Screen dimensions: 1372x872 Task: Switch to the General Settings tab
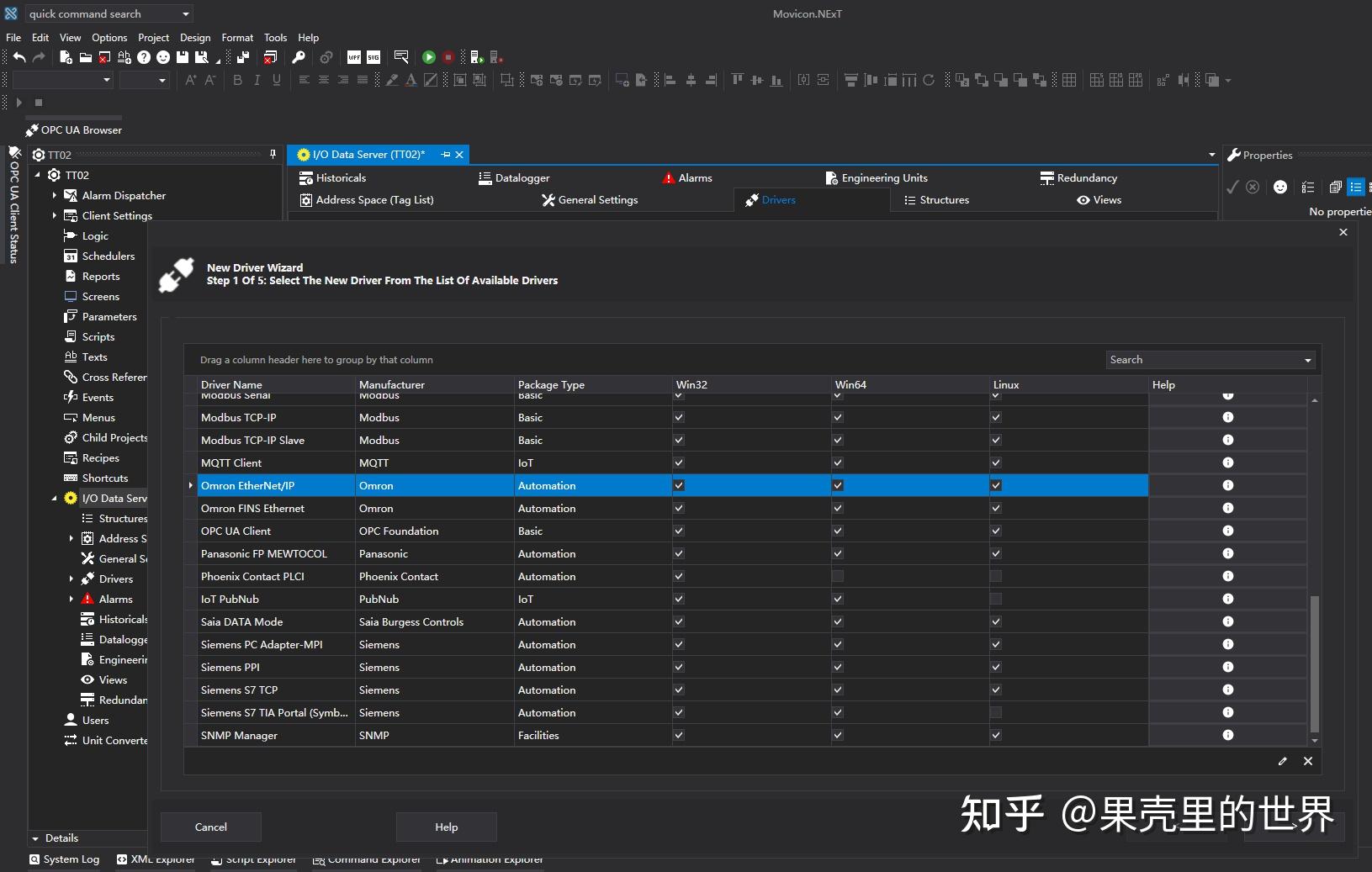(x=590, y=200)
